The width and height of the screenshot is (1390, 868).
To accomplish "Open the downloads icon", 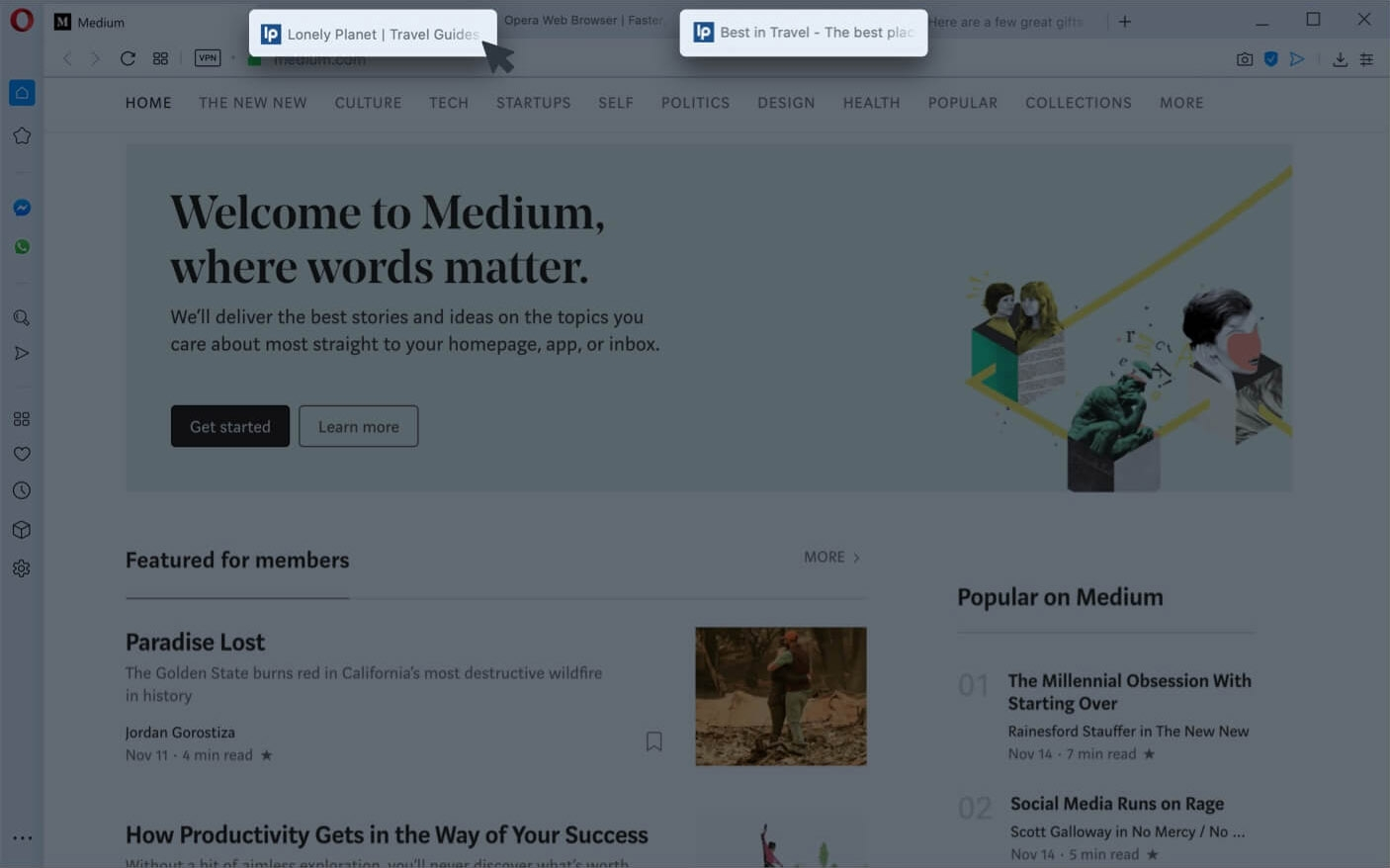I will coord(1340,59).
